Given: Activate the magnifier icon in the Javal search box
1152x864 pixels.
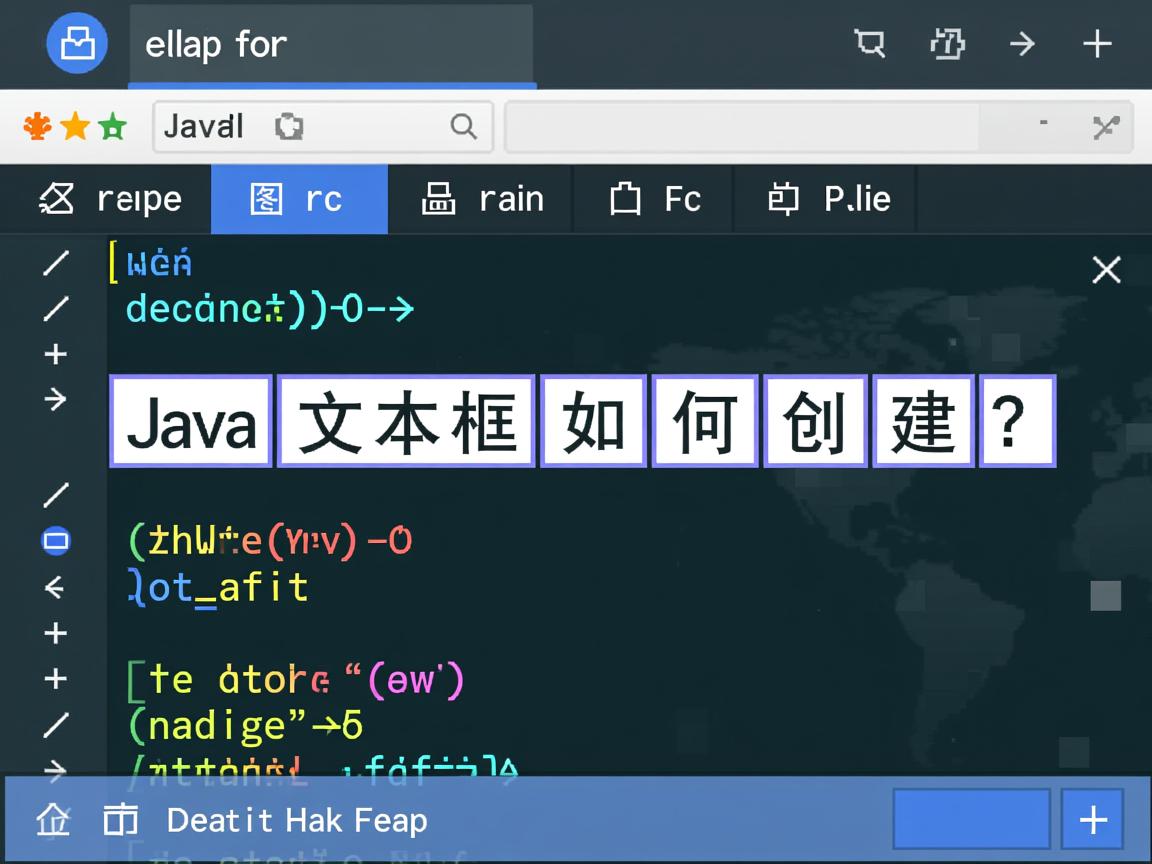Looking at the screenshot, I should (x=462, y=127).
